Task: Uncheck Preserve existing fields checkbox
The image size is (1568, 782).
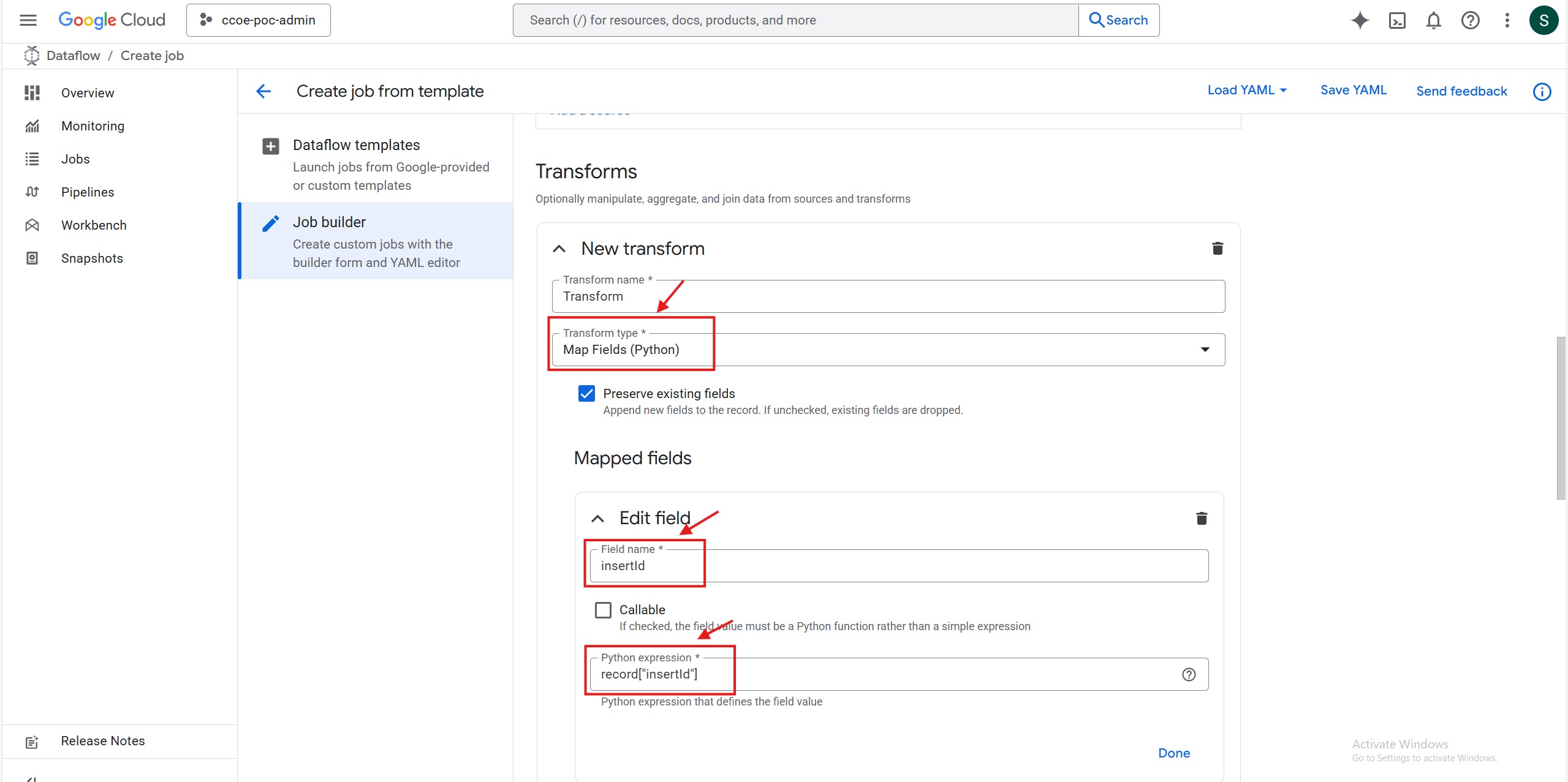Action: [586, 393]
